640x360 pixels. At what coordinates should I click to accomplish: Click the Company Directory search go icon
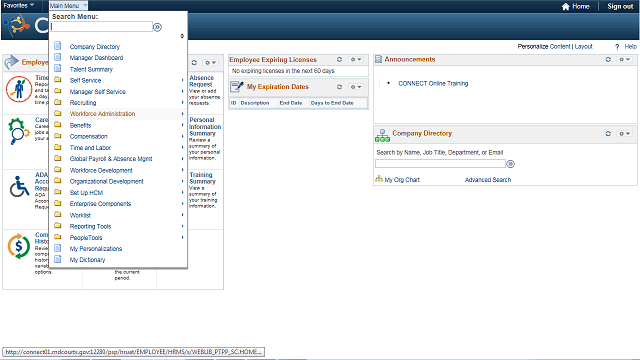click(x=510, y=164)
